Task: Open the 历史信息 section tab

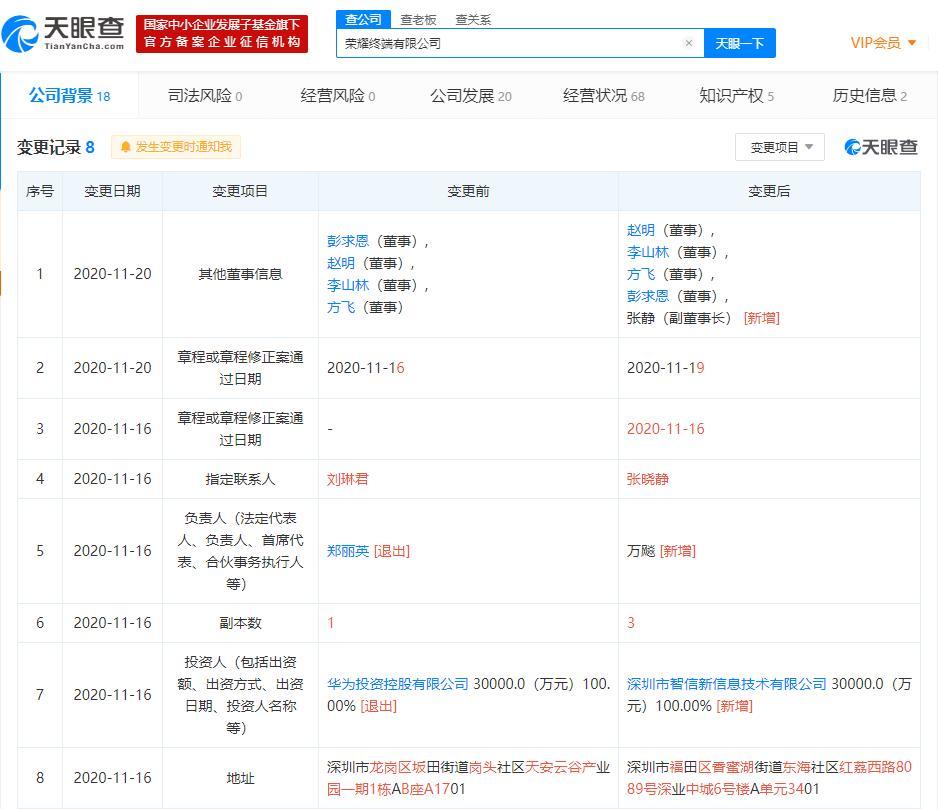Action: click(x=869, y=96)
